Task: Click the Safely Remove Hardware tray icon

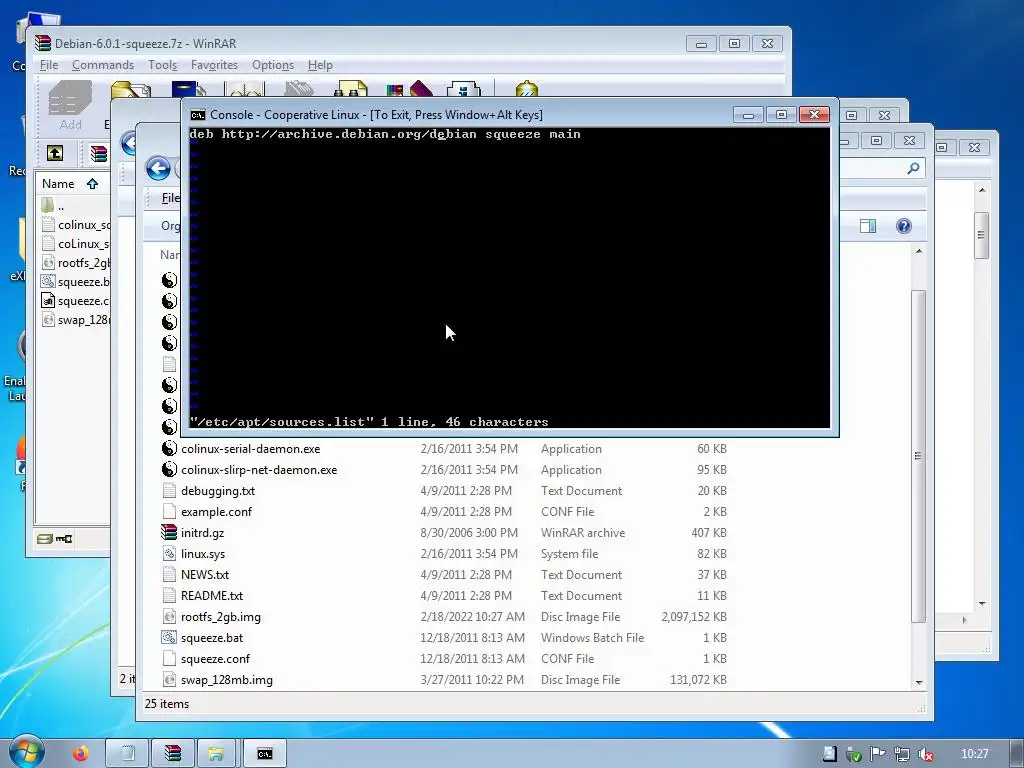Action: click(x=854, y=754)
